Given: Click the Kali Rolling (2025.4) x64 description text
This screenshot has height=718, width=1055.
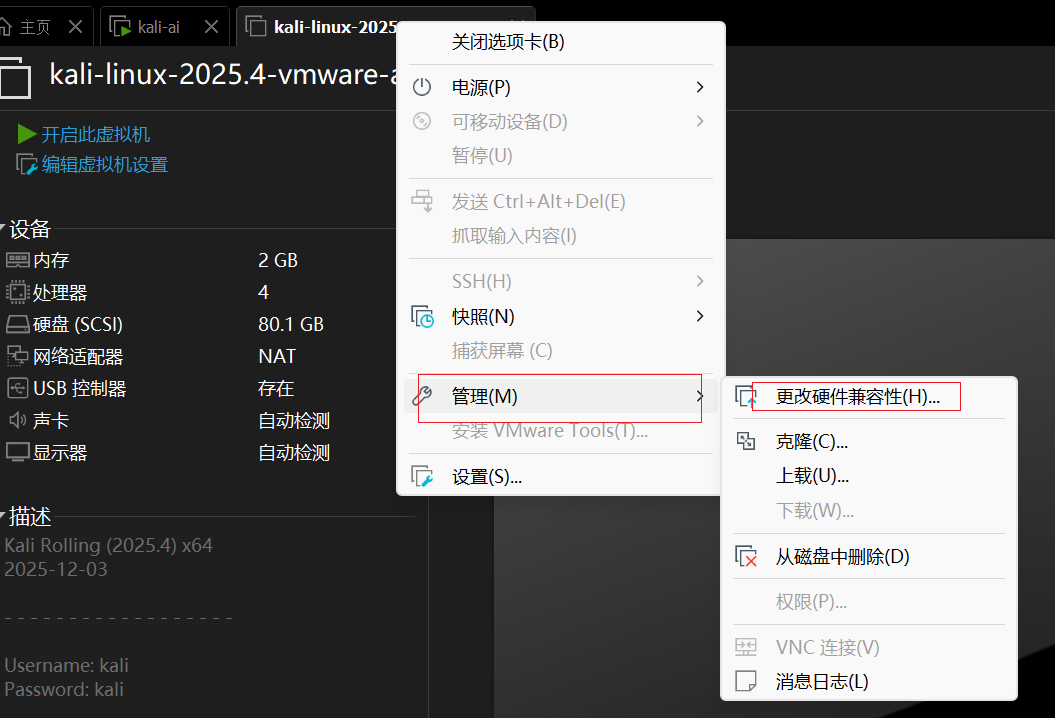Looking at the screenshot, I should point(108,545).
